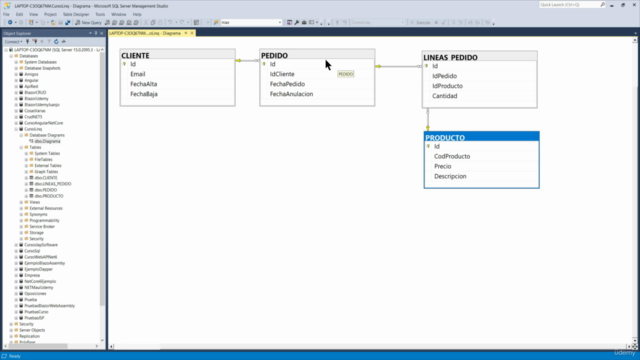This screenshot has height=360, width=640.
Task: Open the Table Designer menu
Action: point(76,14)
